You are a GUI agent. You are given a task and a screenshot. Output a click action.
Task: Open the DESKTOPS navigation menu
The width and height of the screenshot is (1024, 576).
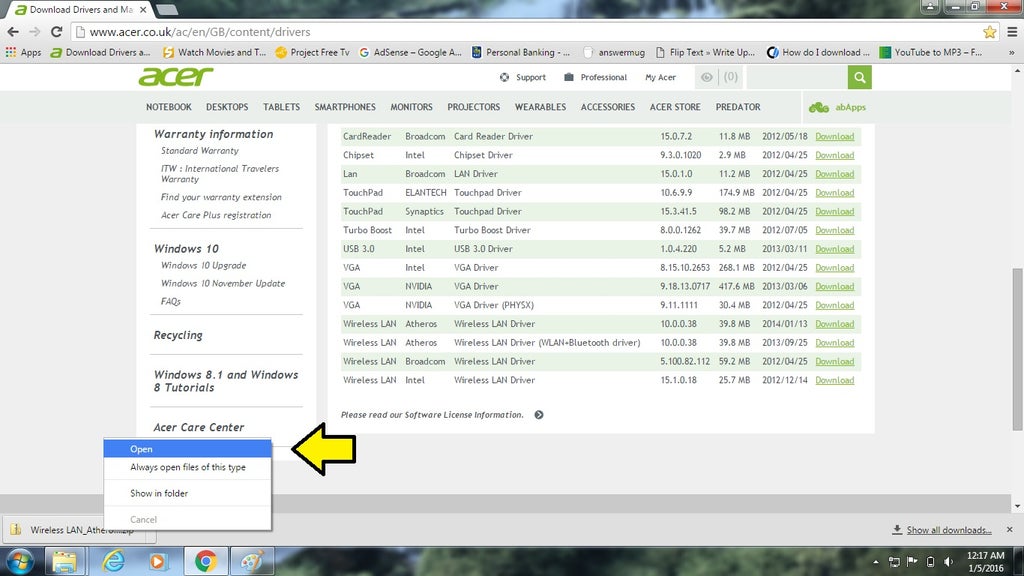click(x=227, y=107)
